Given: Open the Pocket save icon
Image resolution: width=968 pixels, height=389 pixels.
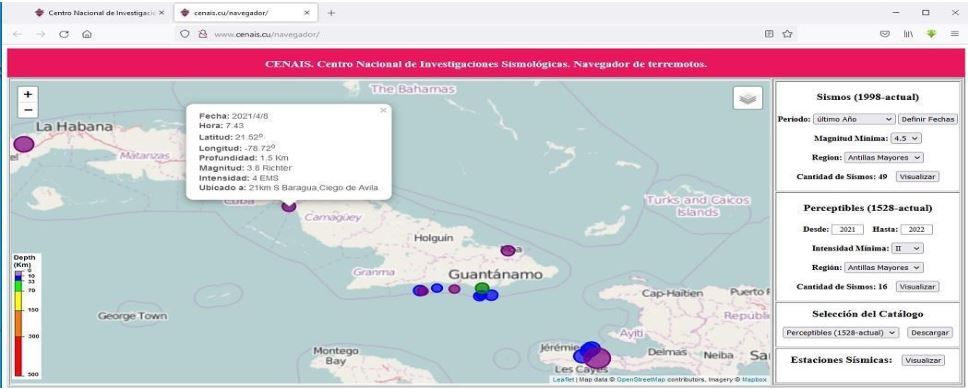Looking at the screenshot, I should coord(885,35).
